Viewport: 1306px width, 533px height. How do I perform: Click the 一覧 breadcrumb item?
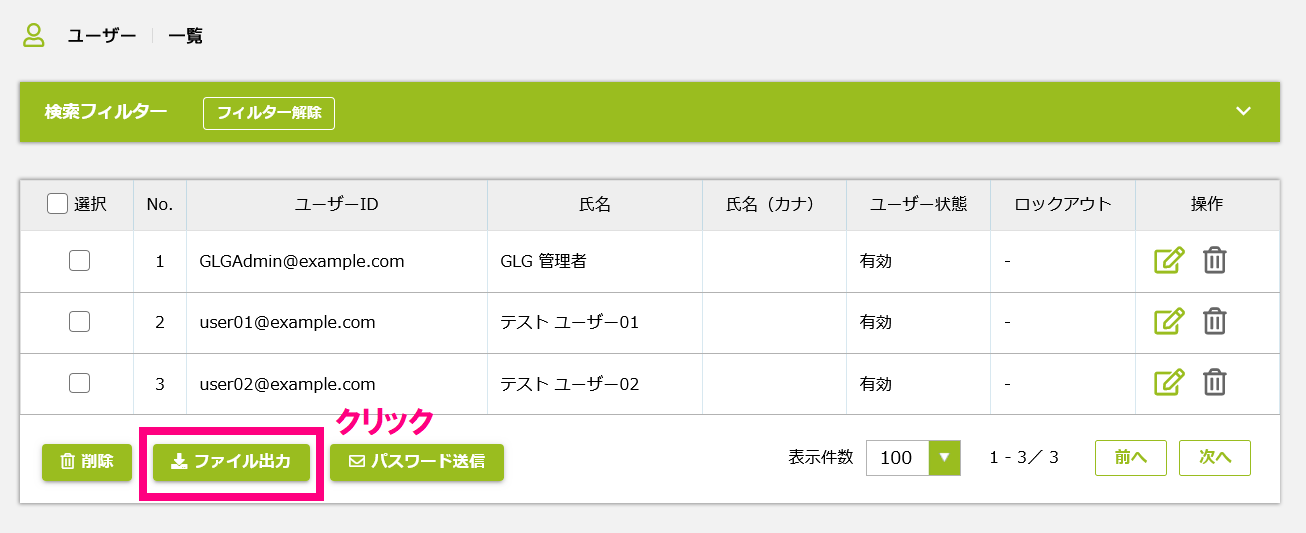[185, 36]
